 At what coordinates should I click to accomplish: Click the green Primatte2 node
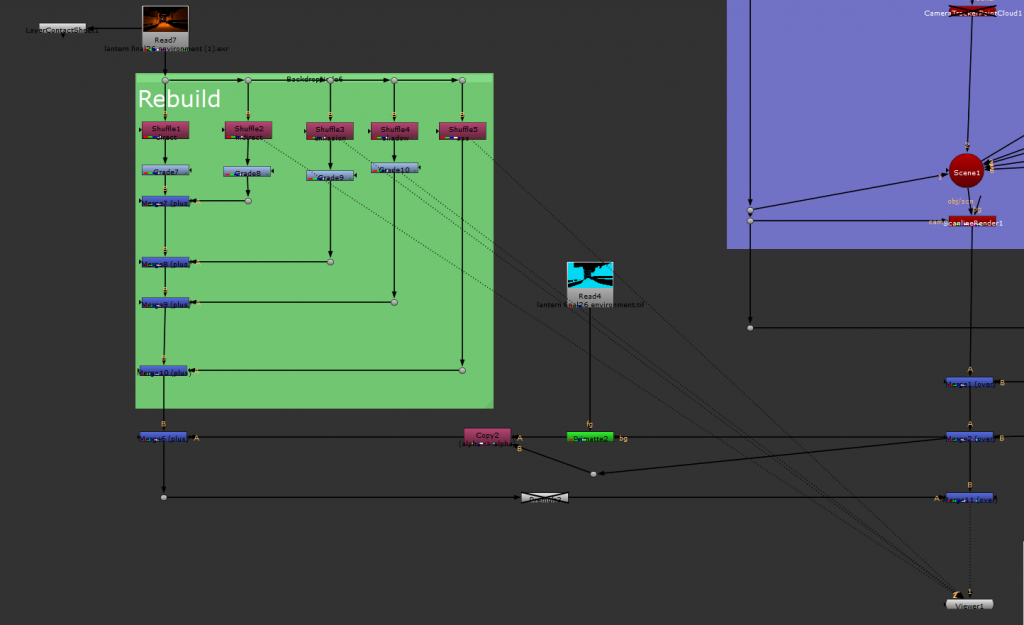click(590, 437)
